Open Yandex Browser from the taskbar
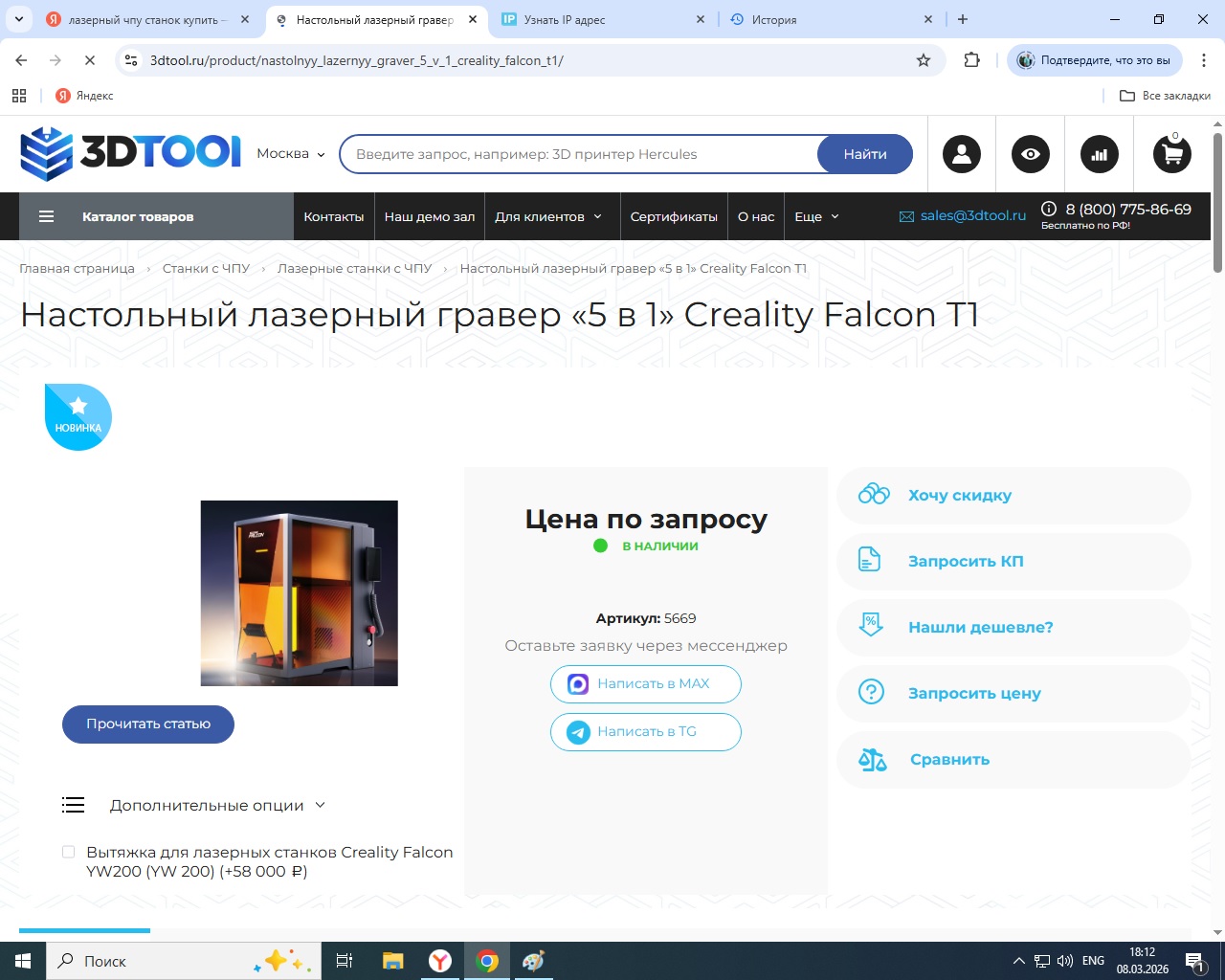 click(x=440, y=961)
